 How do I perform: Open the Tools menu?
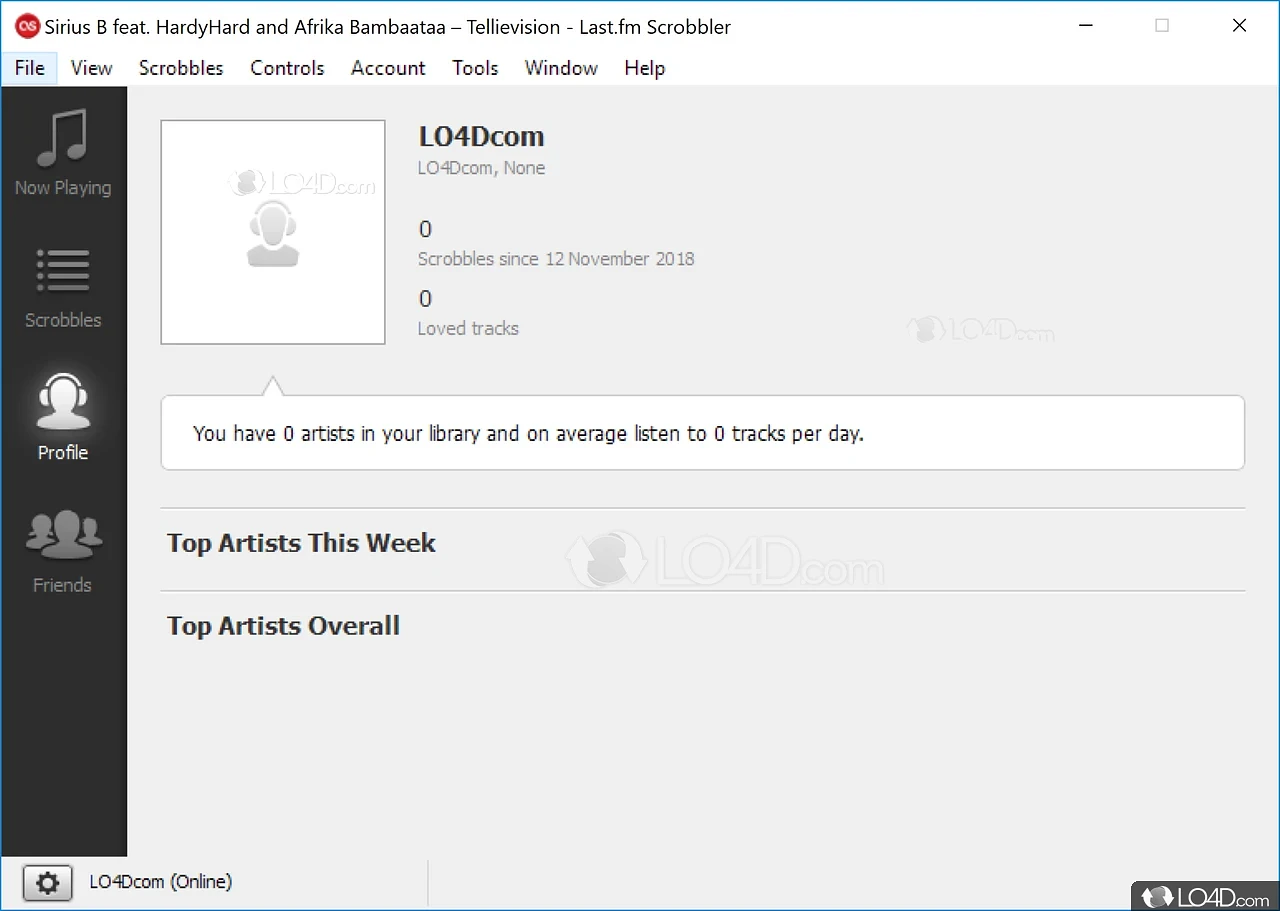tap(475, 68)
